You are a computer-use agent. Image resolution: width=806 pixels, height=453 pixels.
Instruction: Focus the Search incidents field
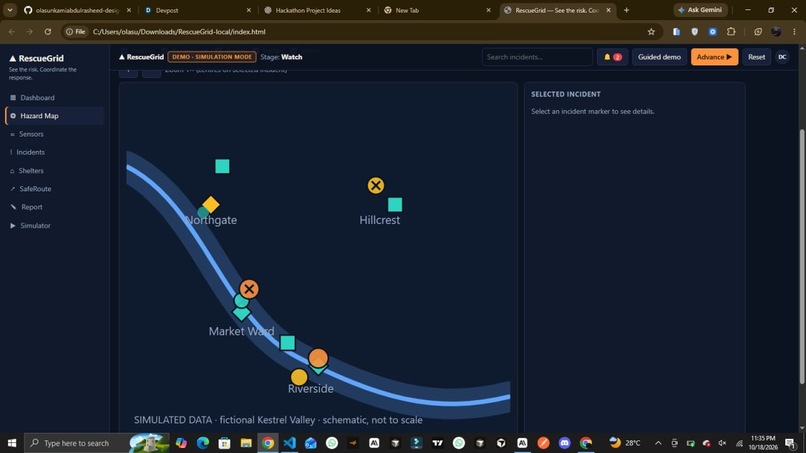(x=537, y=57)
